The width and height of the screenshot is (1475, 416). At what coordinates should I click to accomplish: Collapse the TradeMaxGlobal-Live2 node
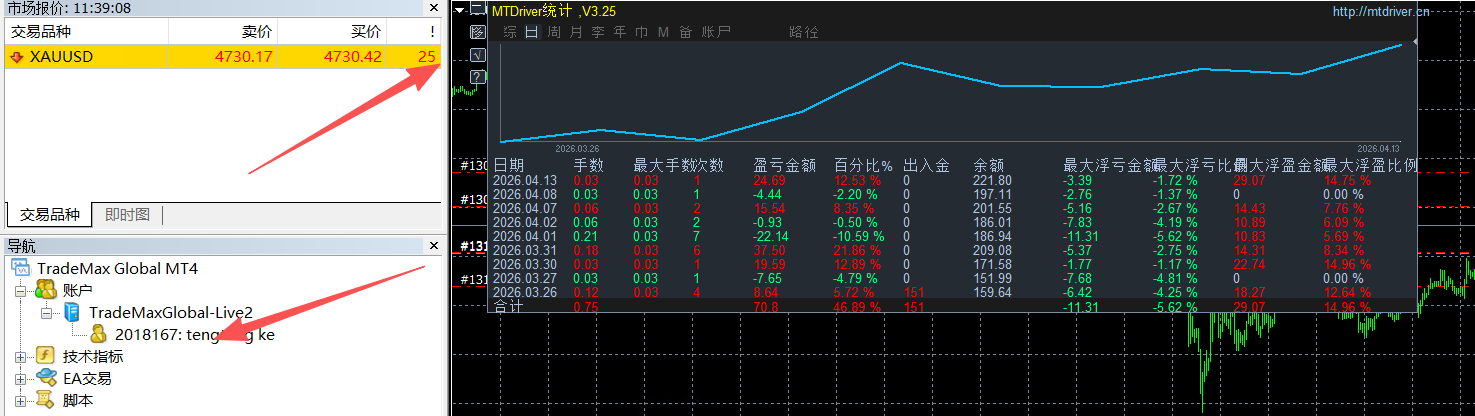[46, 312]
